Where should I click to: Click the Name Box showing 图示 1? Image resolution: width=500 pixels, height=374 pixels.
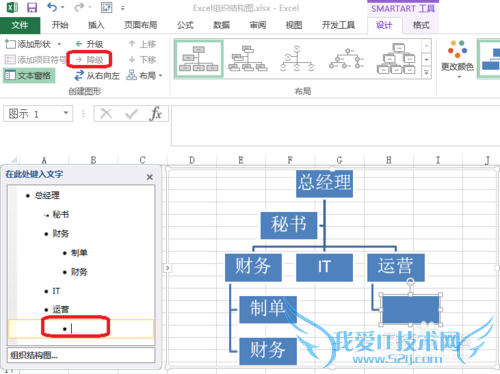(33, 114)
